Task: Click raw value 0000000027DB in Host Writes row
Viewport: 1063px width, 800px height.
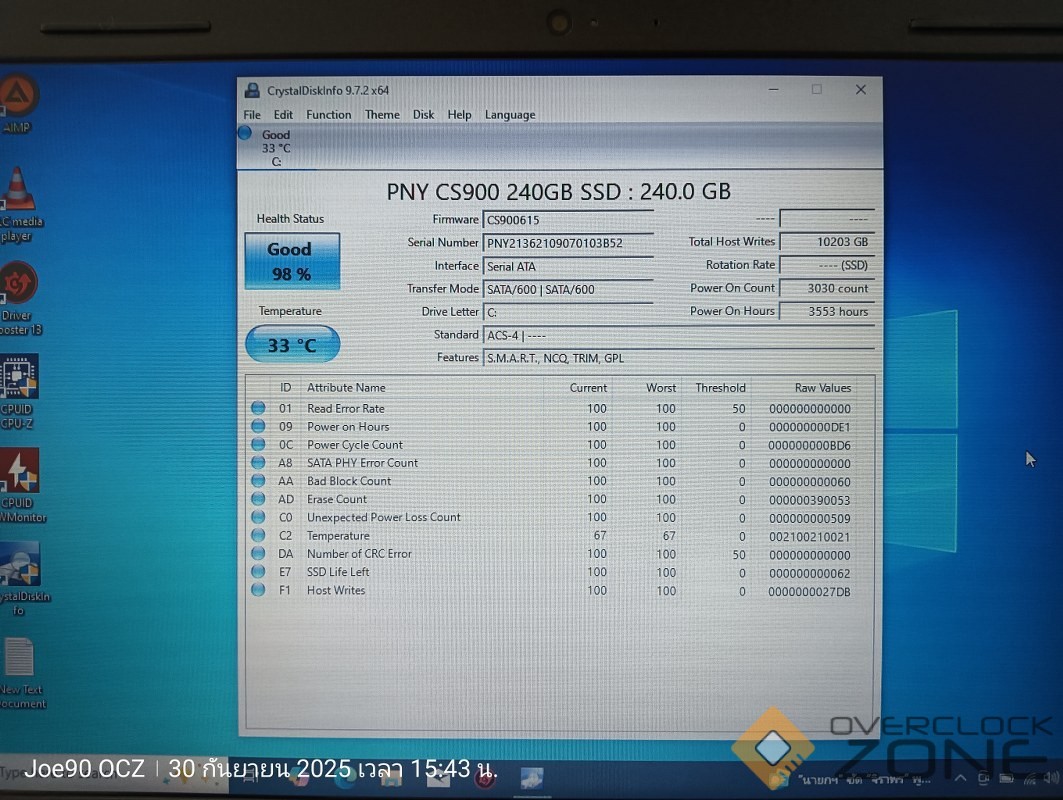Action: coord(809,592)
